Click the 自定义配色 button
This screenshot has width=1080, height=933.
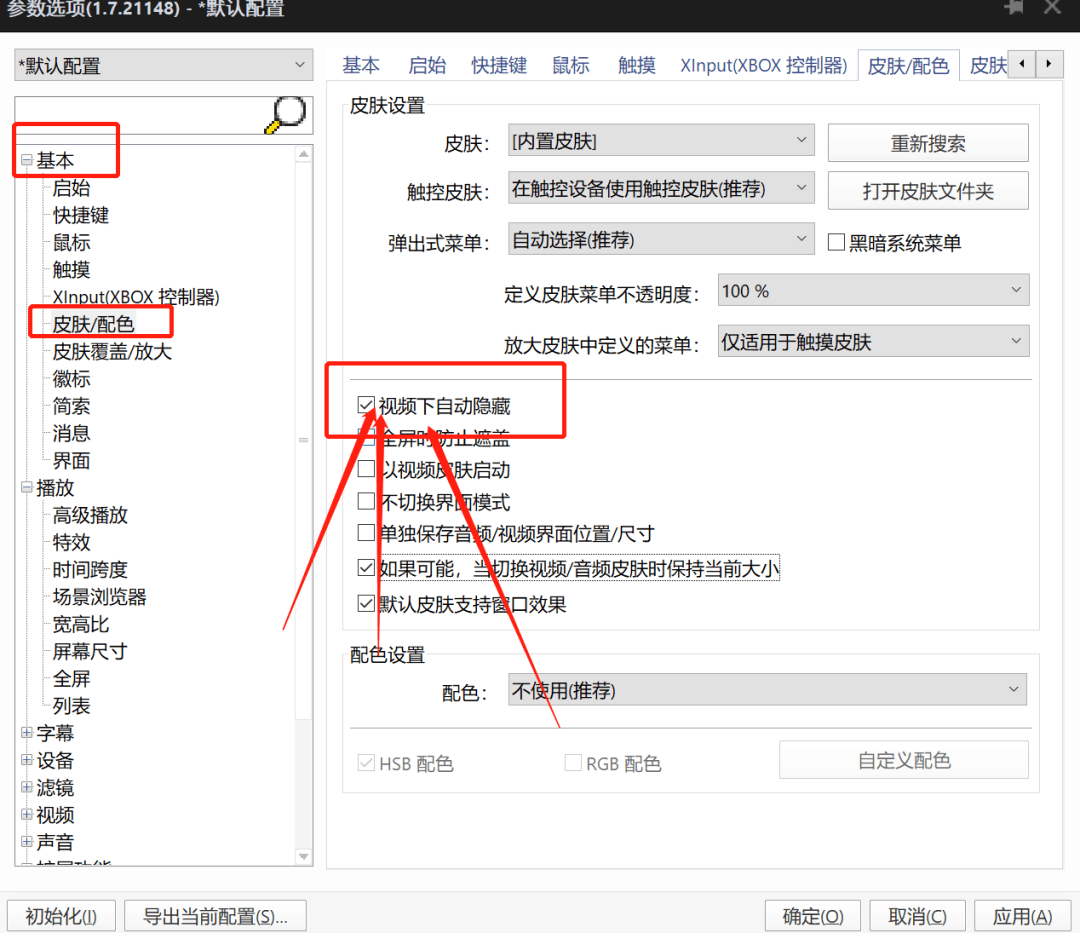pyautogui.click(x=904, y=760)
